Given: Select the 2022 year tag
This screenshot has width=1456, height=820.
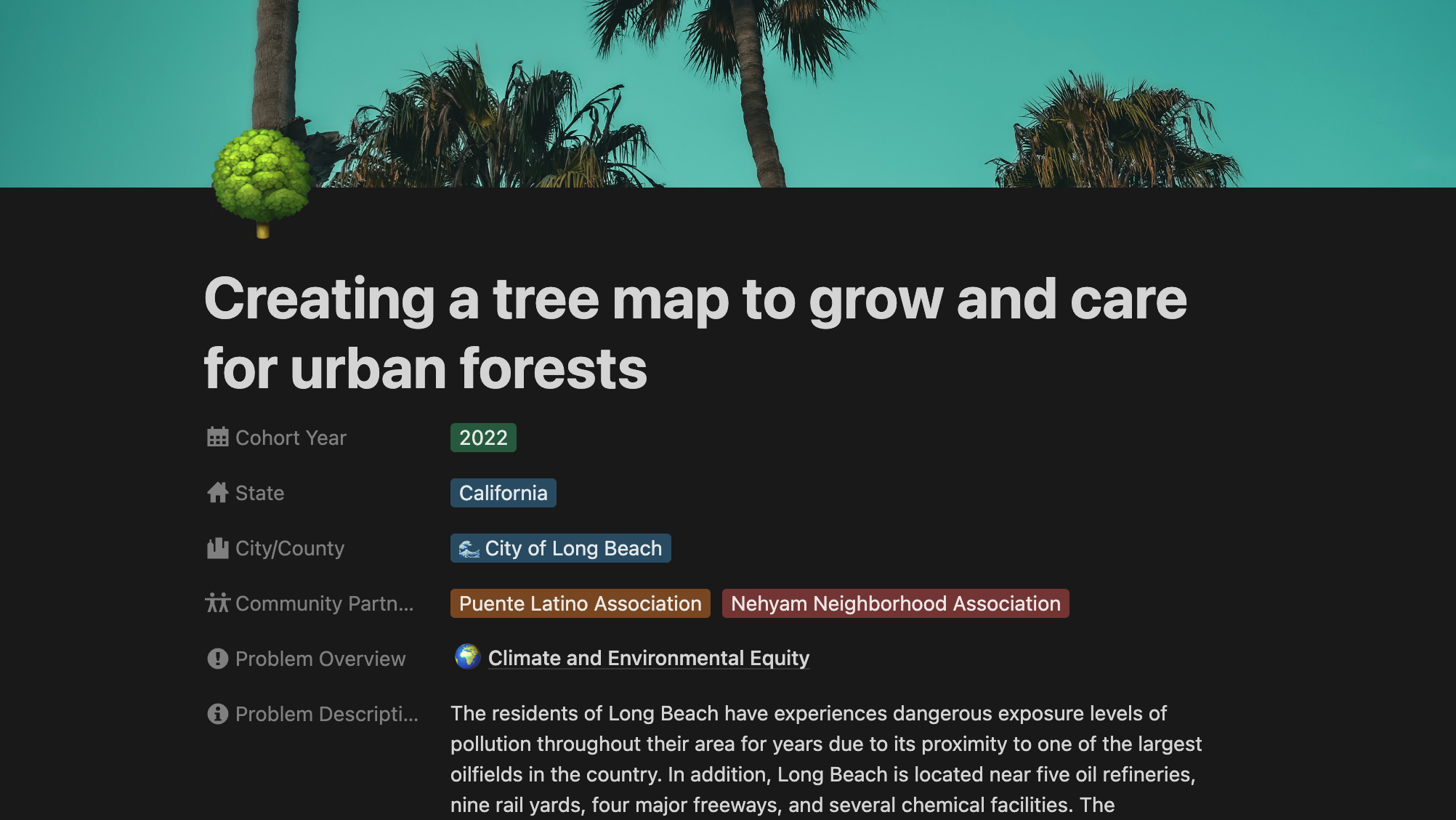Looking at the screenshot, I should (x=482, y=437).
